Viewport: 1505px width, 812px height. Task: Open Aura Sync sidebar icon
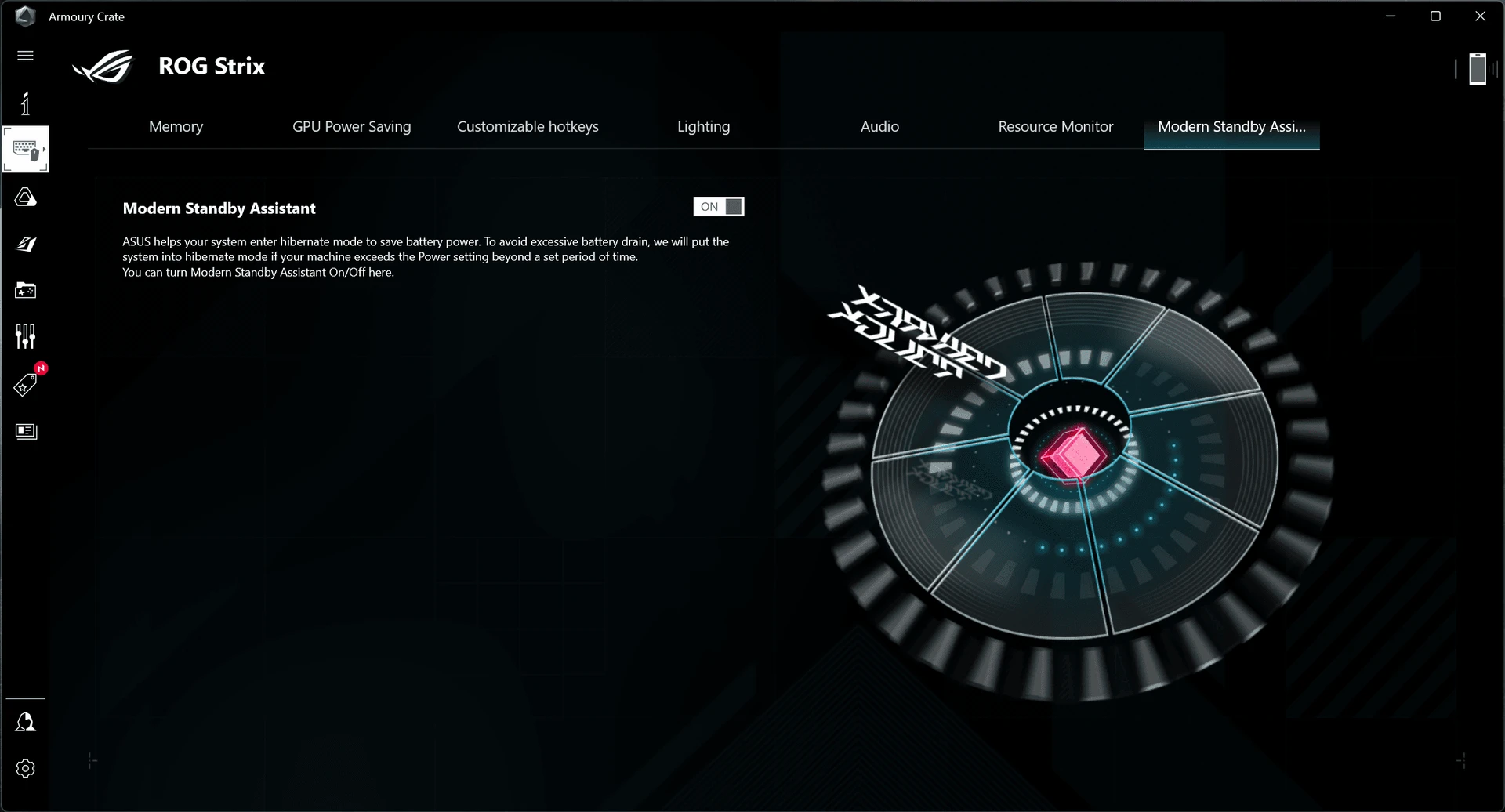[25, 198]
